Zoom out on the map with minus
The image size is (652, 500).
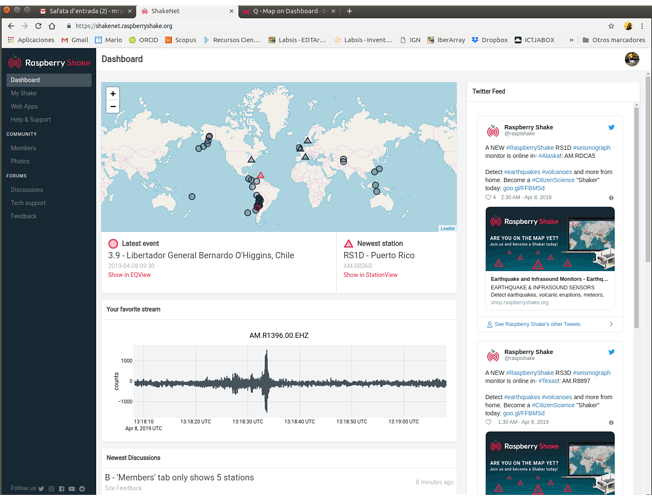click(x=113, y=106)
